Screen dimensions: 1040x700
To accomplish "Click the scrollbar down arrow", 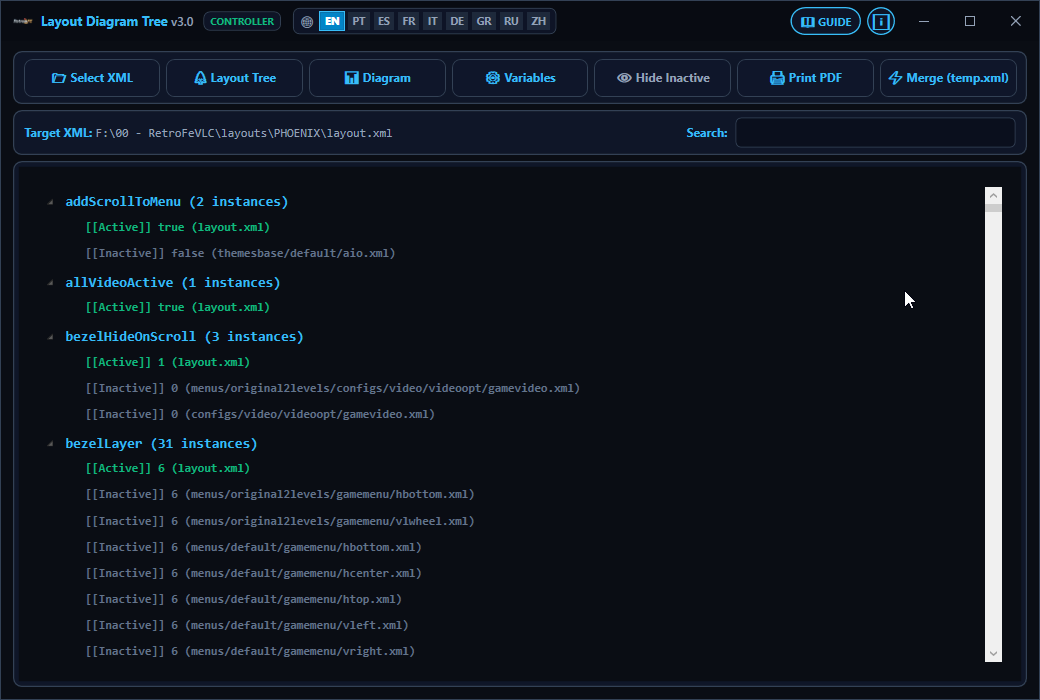I will 993,654.
